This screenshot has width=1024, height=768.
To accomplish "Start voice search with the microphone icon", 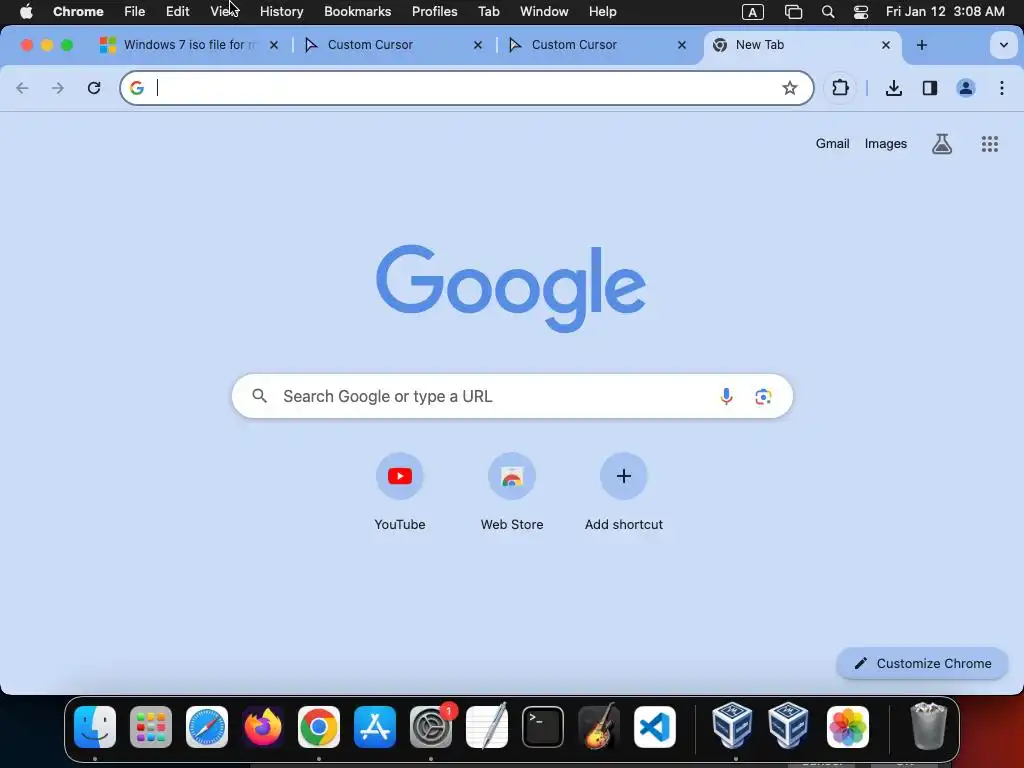I will click(726, 396).
